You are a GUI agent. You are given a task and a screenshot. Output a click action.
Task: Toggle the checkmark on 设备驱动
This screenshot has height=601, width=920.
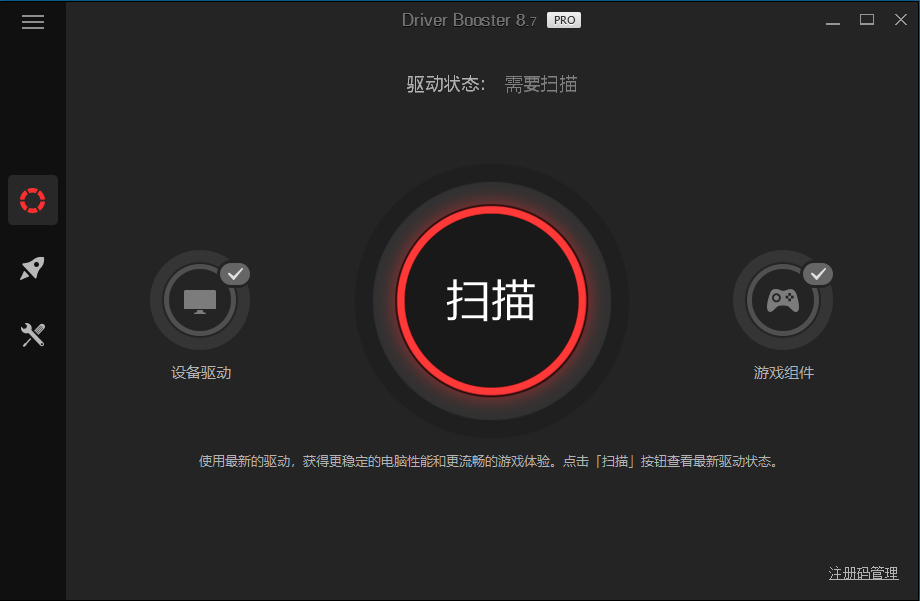click(233, 273)
